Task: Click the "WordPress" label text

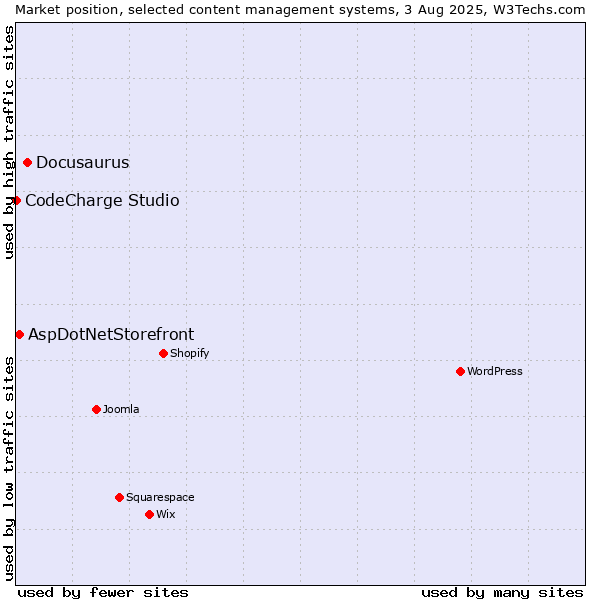Action: click(495, 371)
